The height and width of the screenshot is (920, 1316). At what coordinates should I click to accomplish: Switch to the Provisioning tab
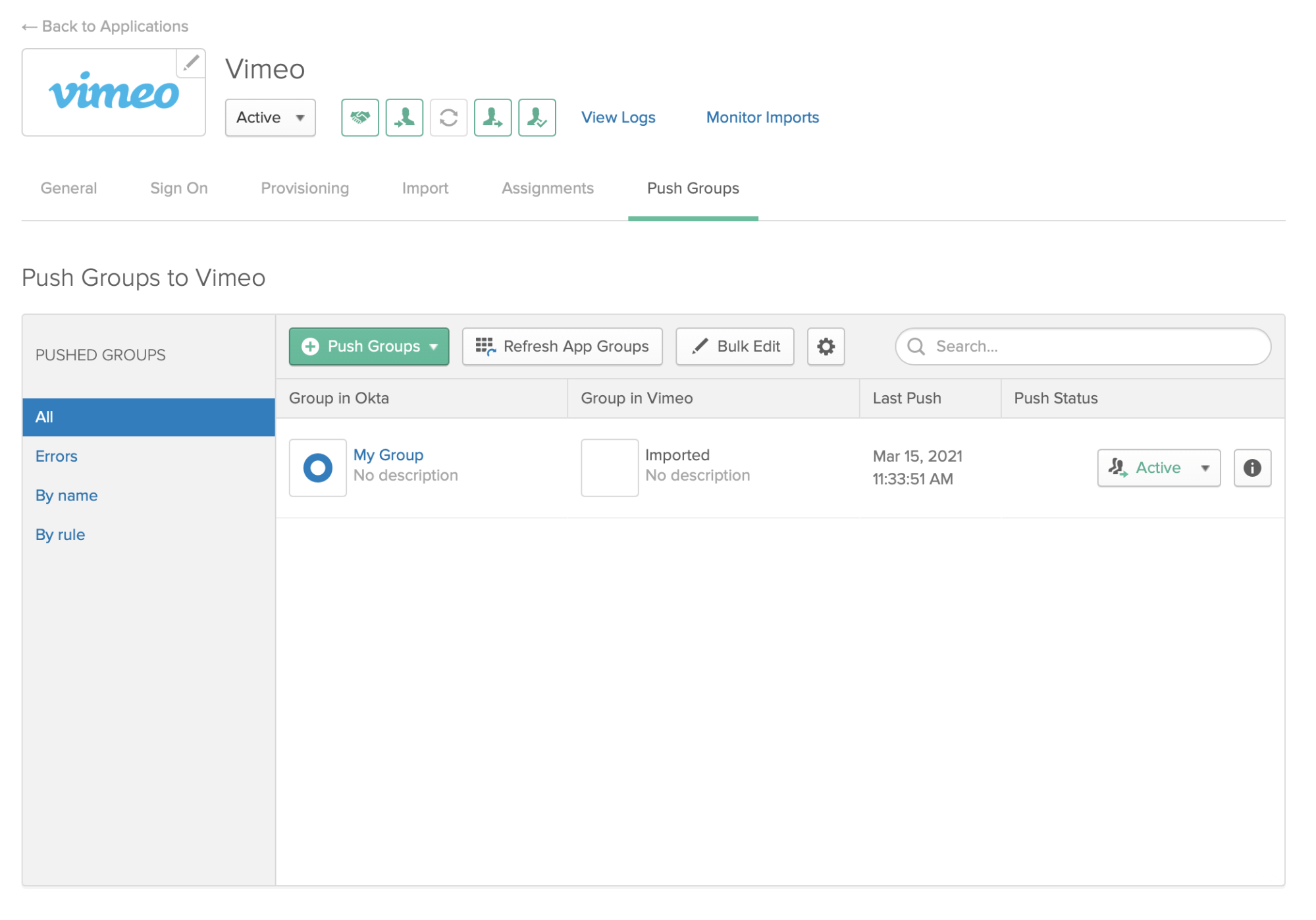303,188
